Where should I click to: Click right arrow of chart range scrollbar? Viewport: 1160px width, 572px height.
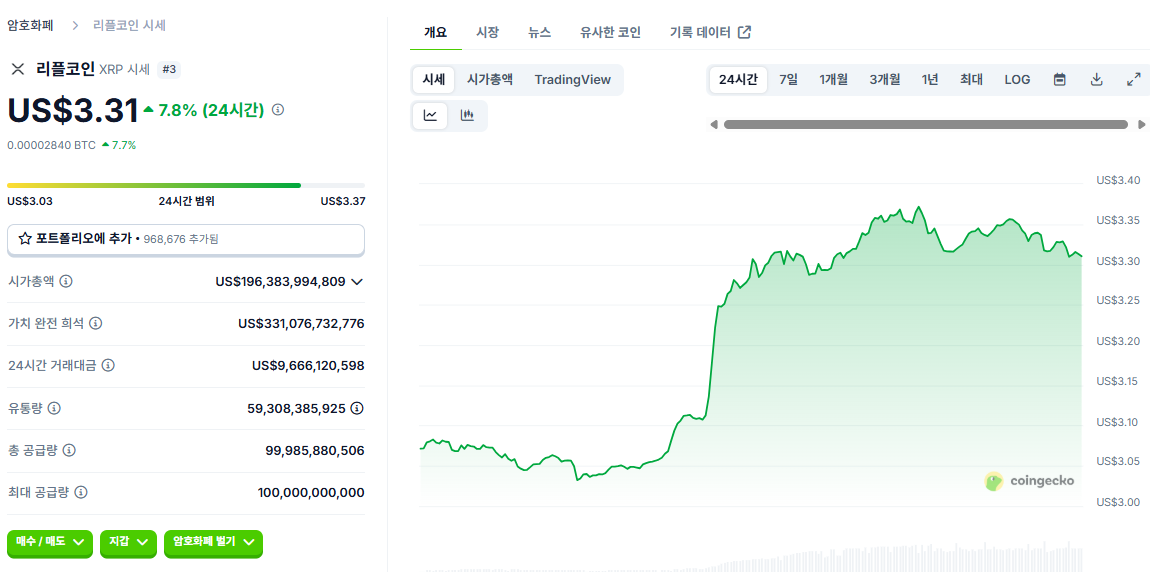(1142, 124)
